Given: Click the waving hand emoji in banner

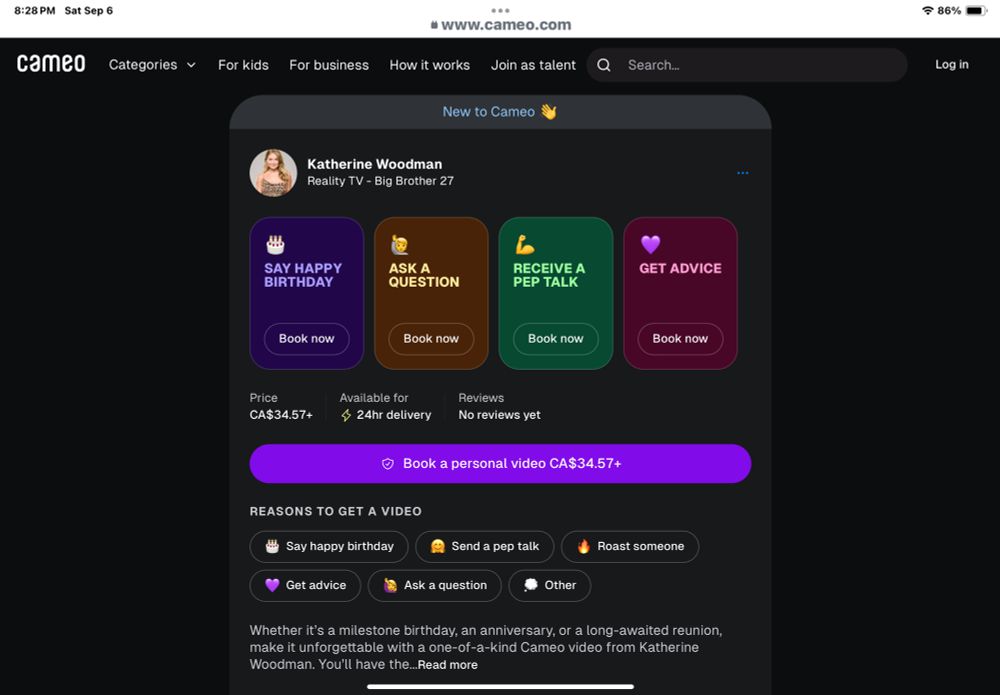Looking at the screenshot, I should coord(548,112).
